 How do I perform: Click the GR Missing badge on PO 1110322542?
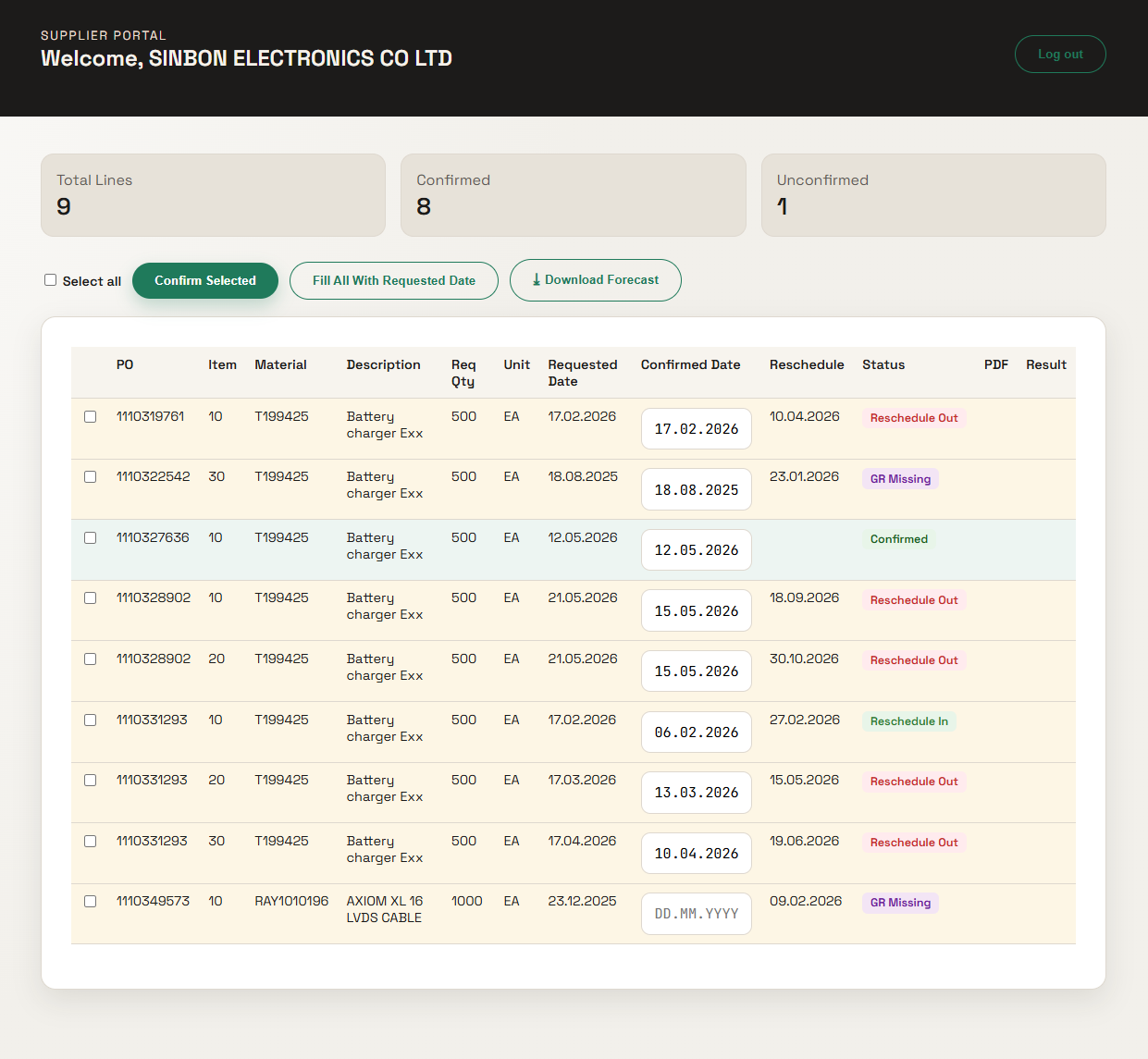899,478
